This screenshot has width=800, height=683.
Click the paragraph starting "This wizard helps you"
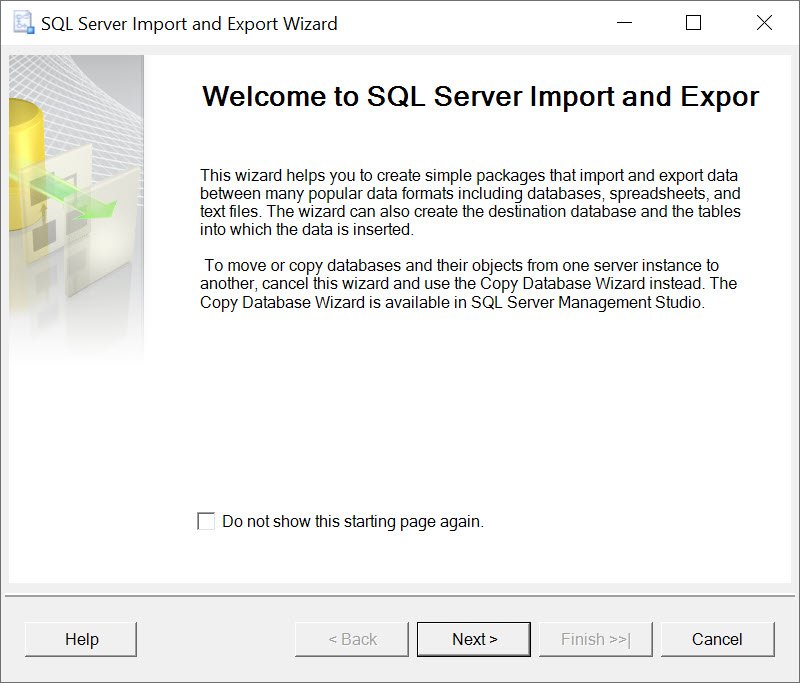point(470,203)
